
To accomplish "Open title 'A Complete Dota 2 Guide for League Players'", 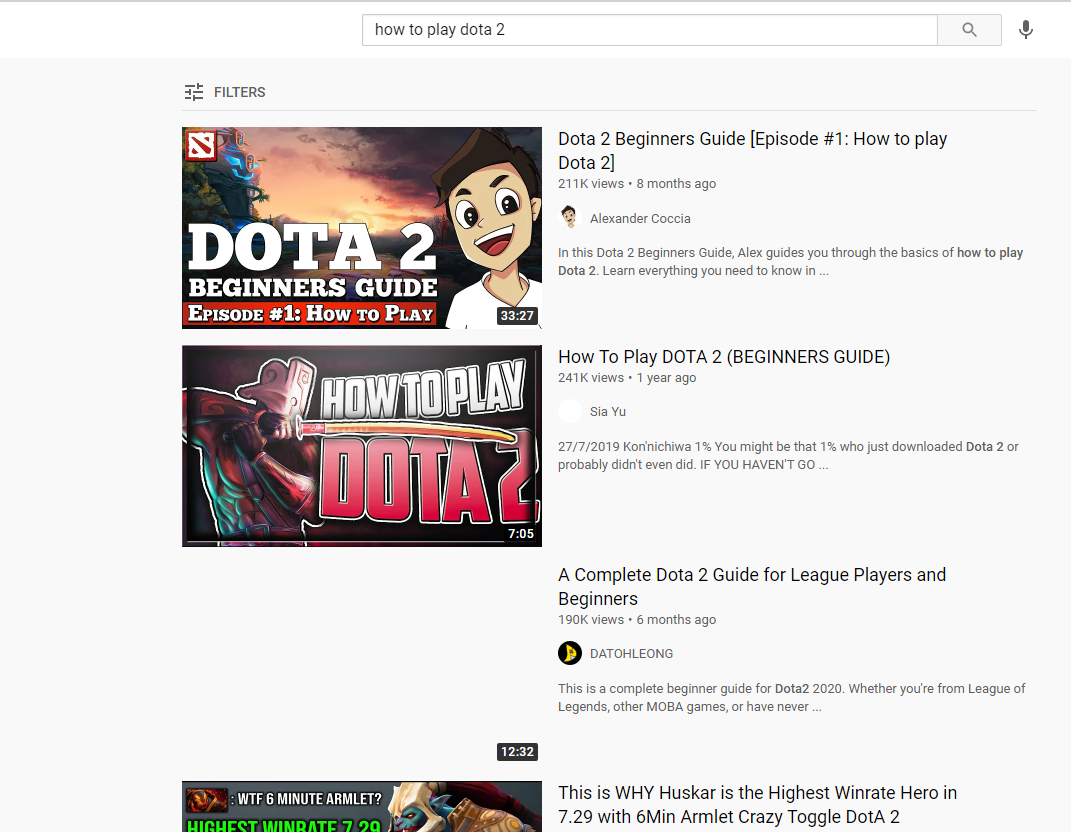I will tap(752, 586).
